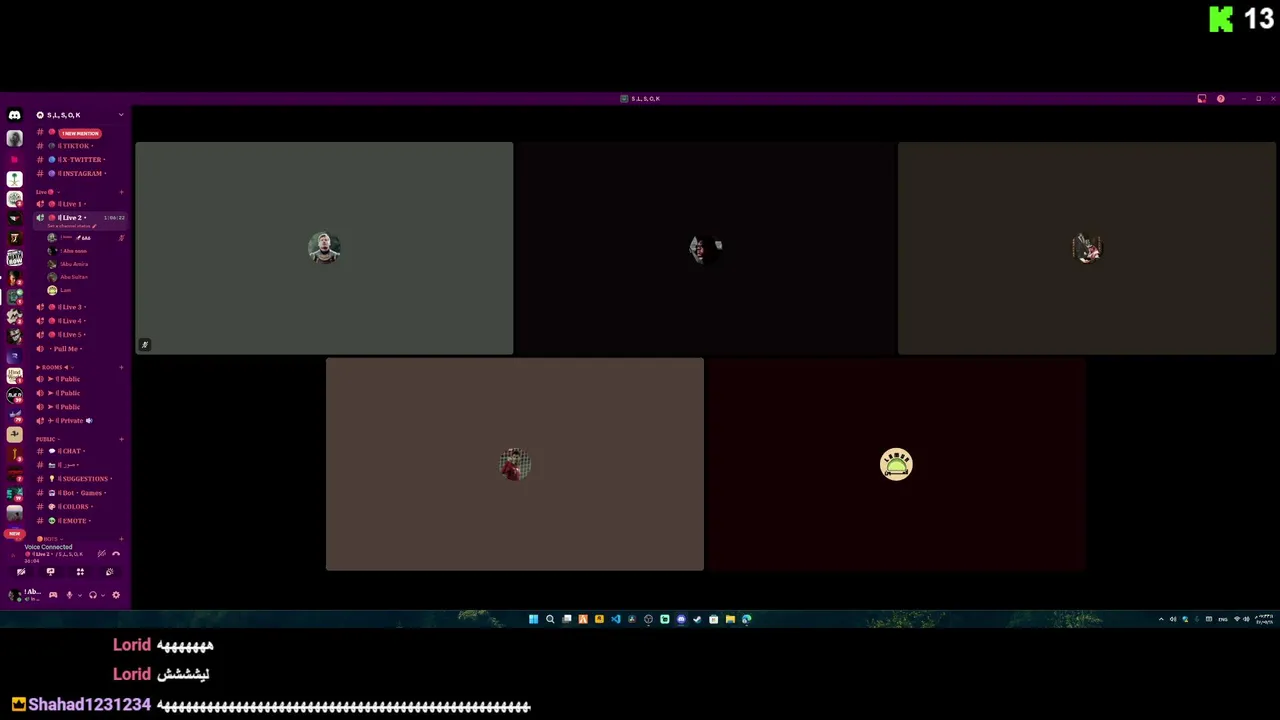Create a channel in PUBLIC category

click(121, 439)
